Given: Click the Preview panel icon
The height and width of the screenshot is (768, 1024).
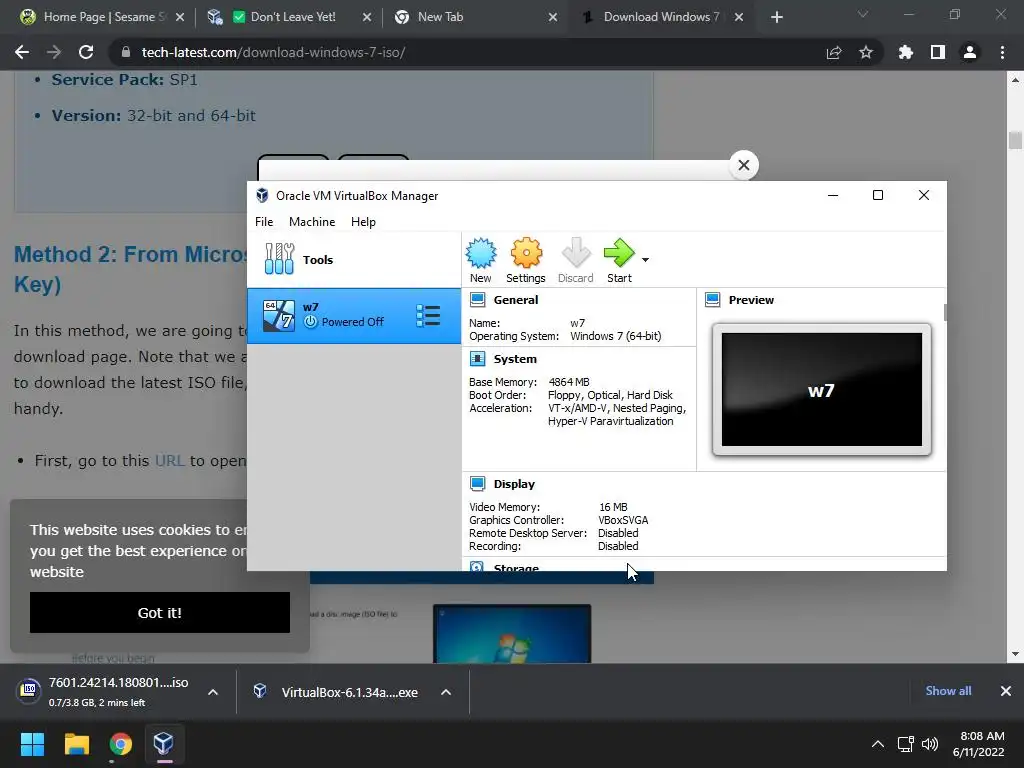Looking at the screenshot, I should 712,300.
